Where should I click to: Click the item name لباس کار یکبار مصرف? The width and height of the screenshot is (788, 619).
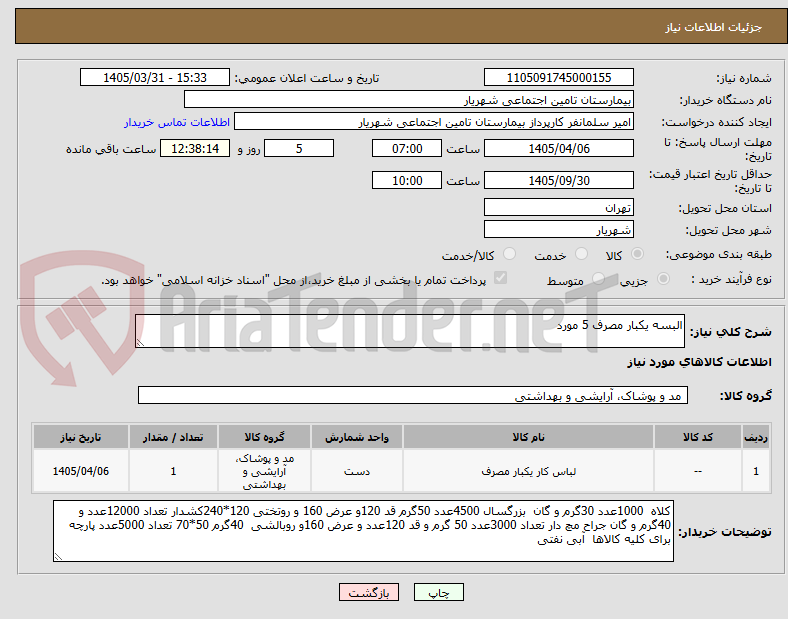(x=528, y=472)
